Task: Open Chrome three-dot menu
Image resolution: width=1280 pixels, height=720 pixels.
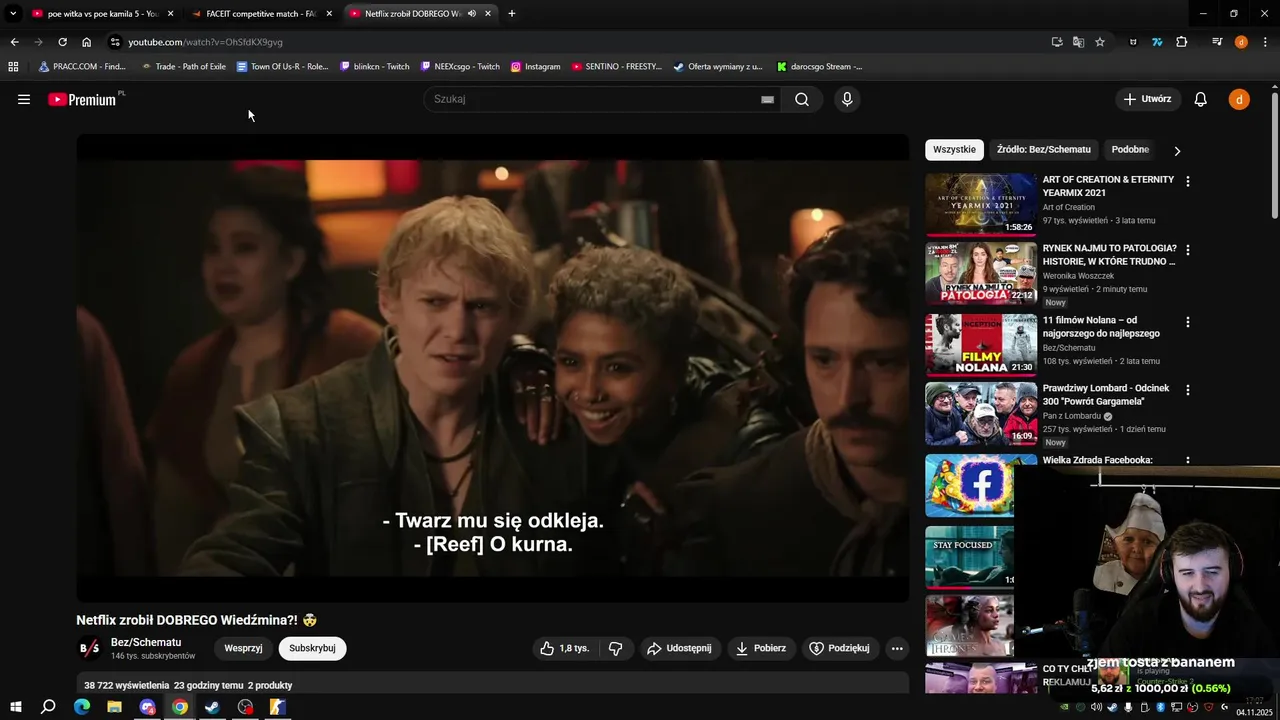Action: tap(1265, 42)
